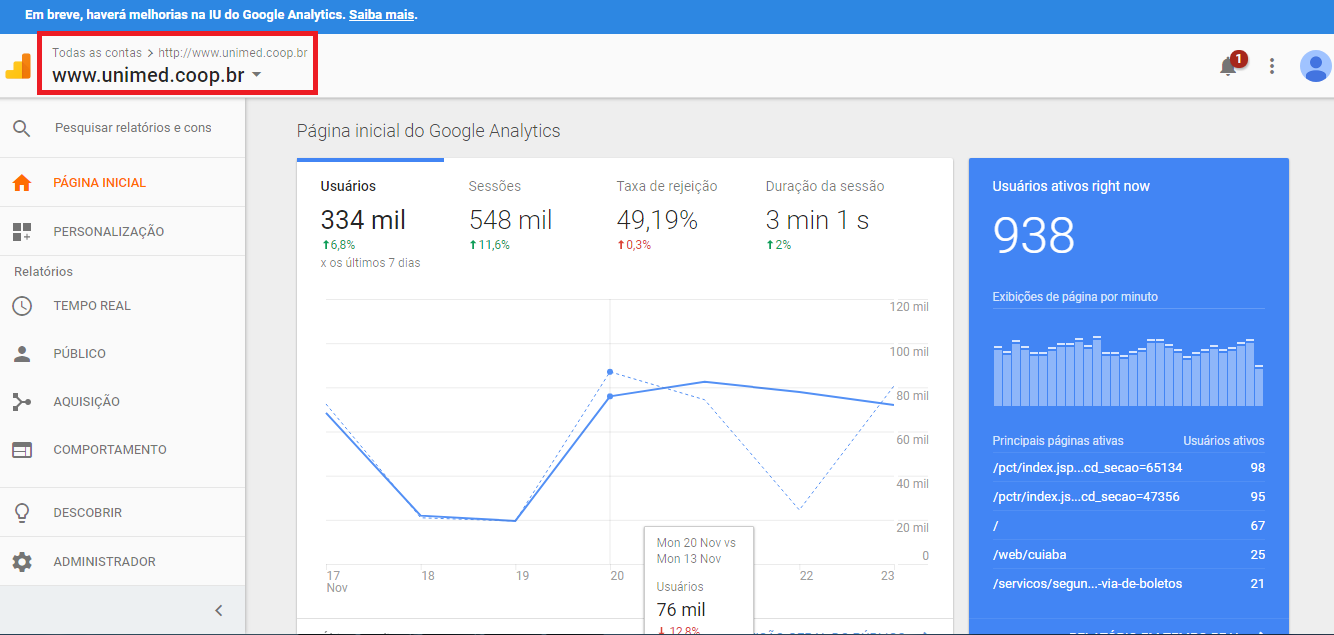Open the www.unimed.coop.br account dropdown
Image resolution: width=1334 pixels, height=635 pixels.
click(157, 75)
